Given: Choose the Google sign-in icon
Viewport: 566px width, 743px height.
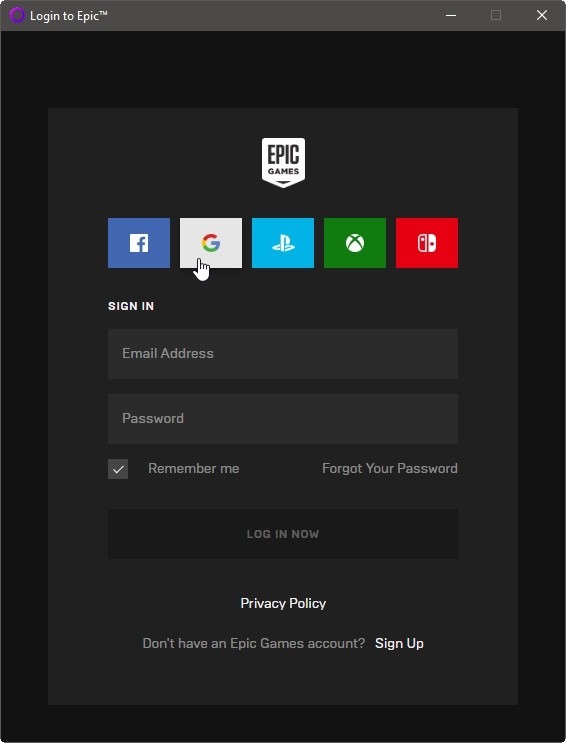Looking at the screenshot, I should point(211,243).
